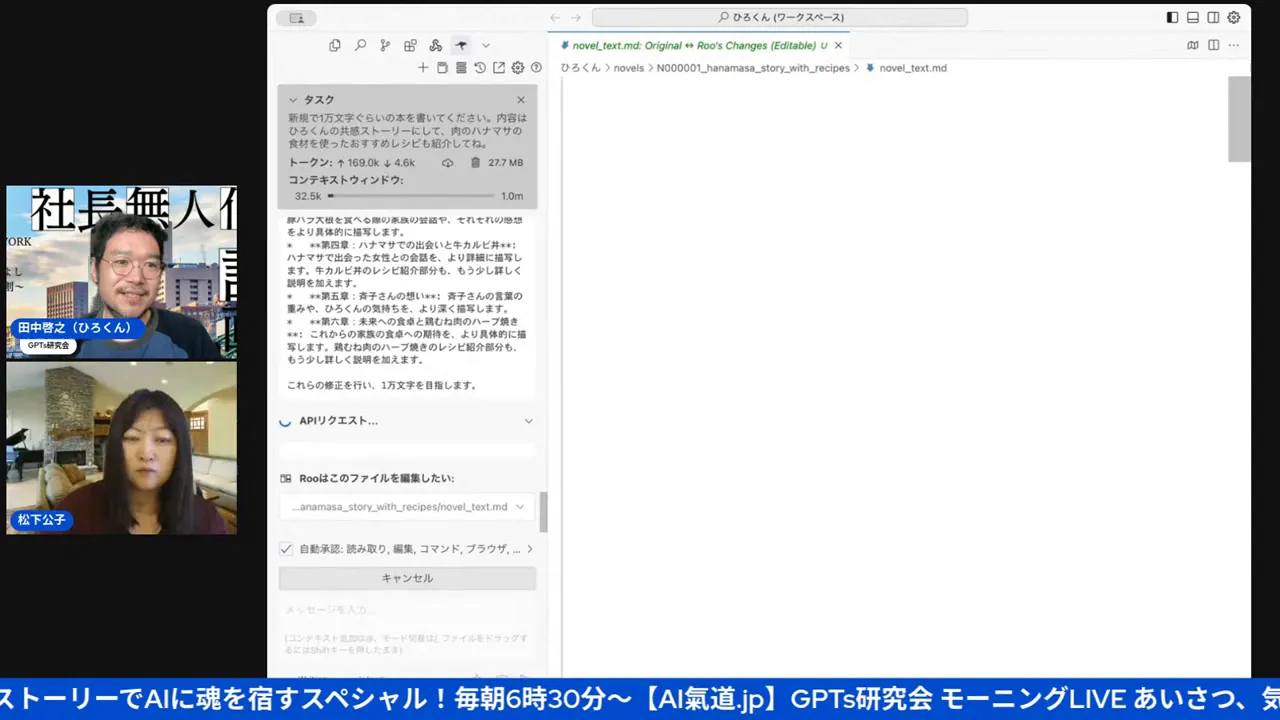The width and height of the screenshot is (1280, 720).
Task: Open Roo Code help question mark
Action: coord(537,67)
